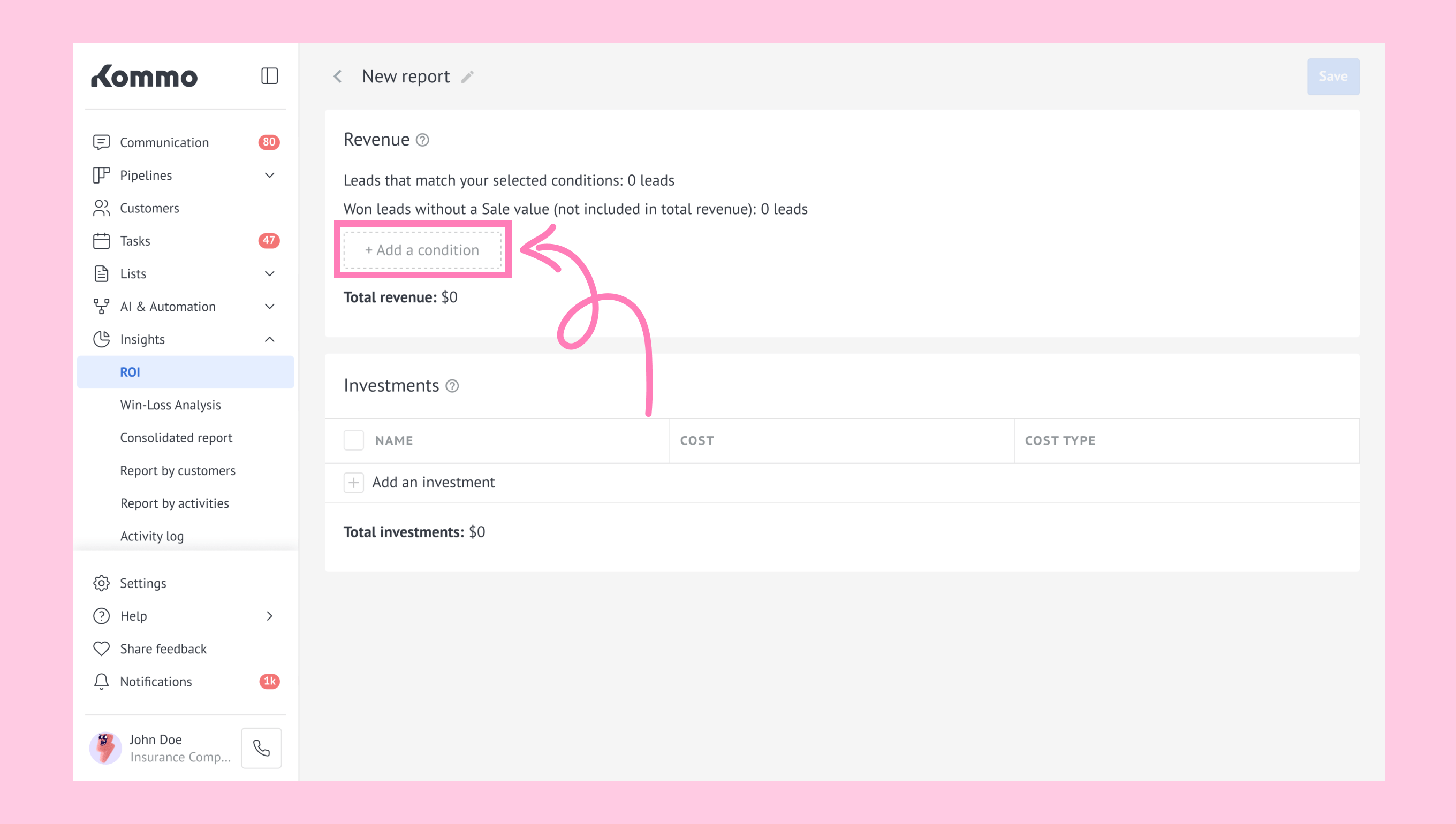
Task: Open the Communication inbox
Action: 164,143
